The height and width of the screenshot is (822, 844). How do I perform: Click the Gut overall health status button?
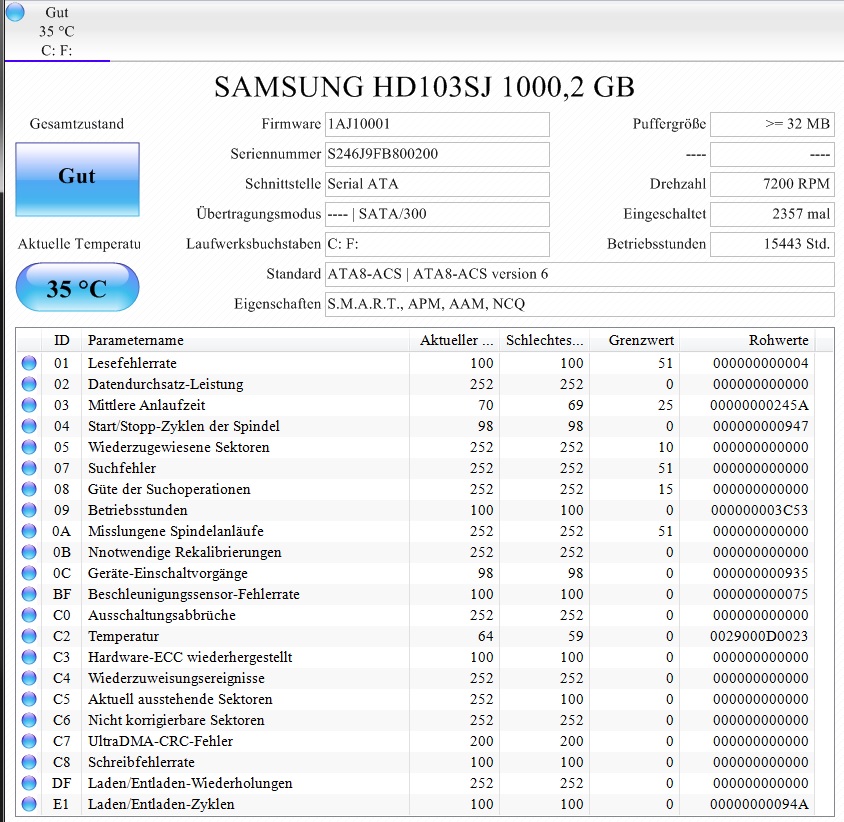[78, 179]
